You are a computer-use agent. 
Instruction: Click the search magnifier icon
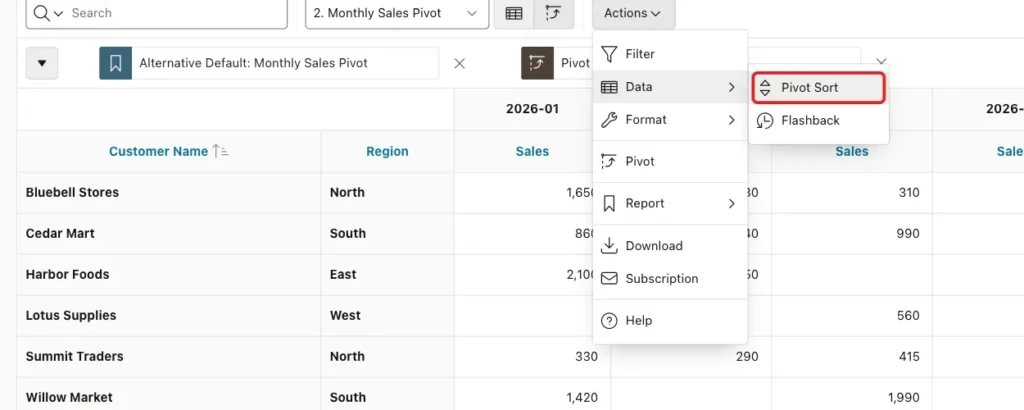[41, 13]
